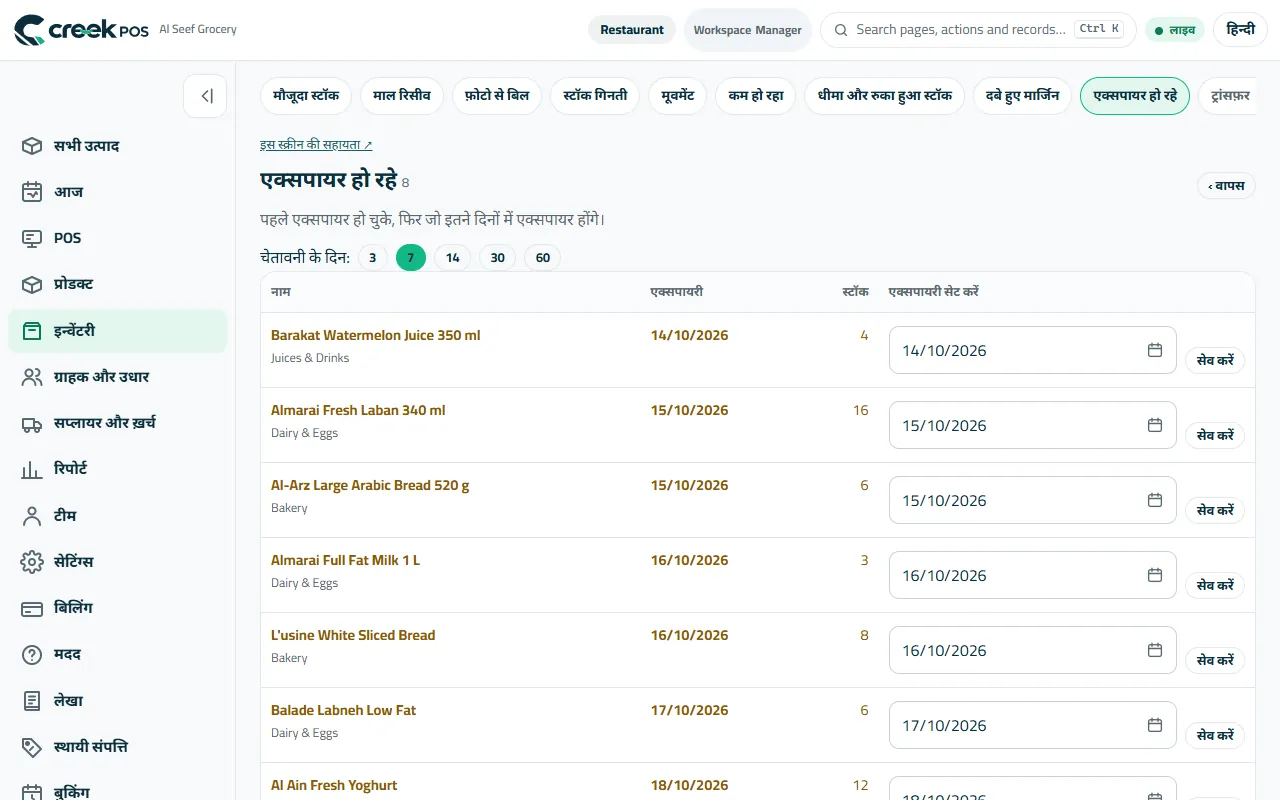Open the स्थायी संपत्ति tag icon

click(x=32, y=746)
